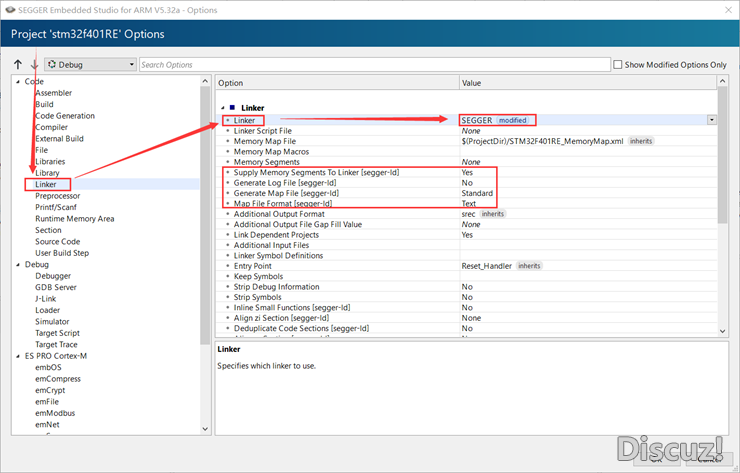Click Additional Input Files option
This screenshot has width=740, height=473.
(x=271, y=245)
